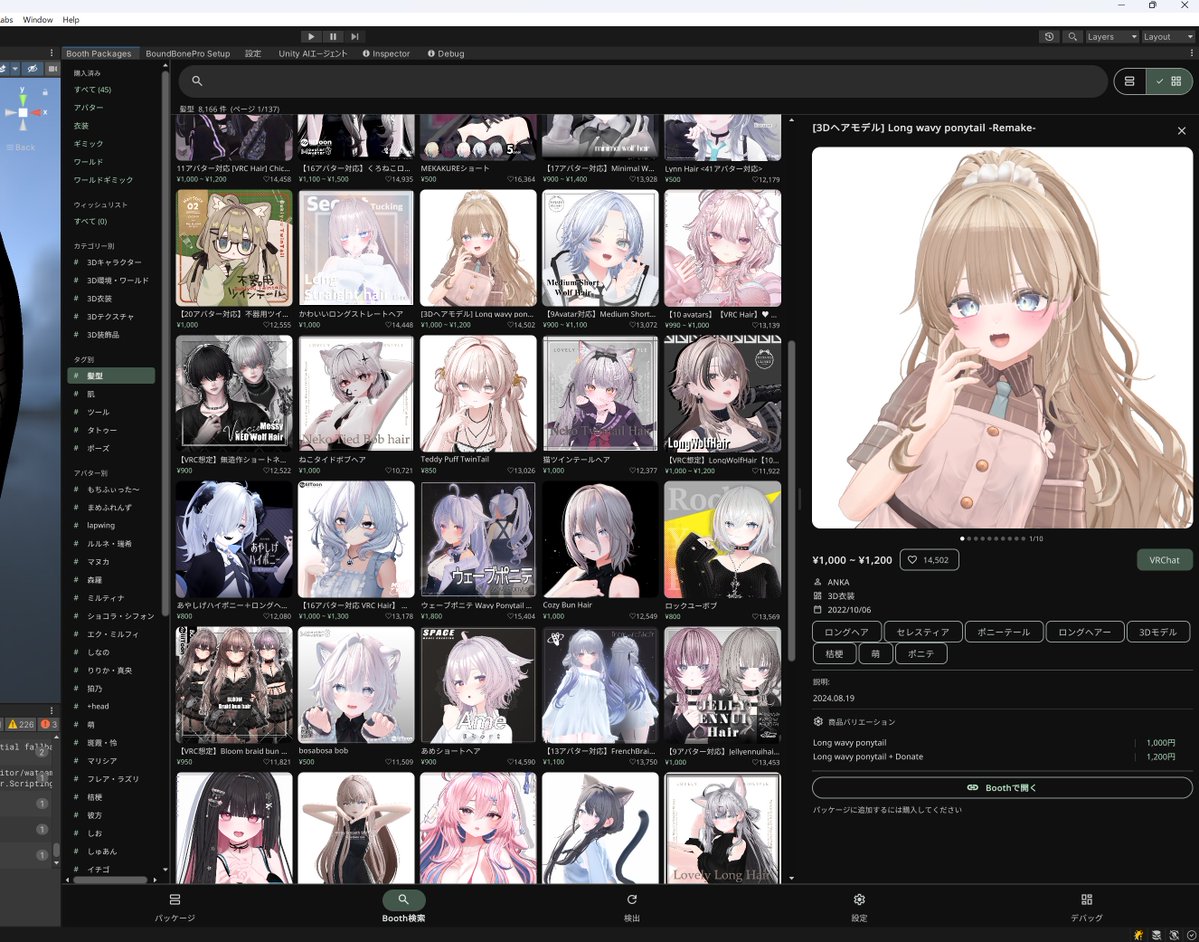The width and height of the screenshot is (1199, 942).
Task: Switch to the Inspector tab
Action: 391,54
